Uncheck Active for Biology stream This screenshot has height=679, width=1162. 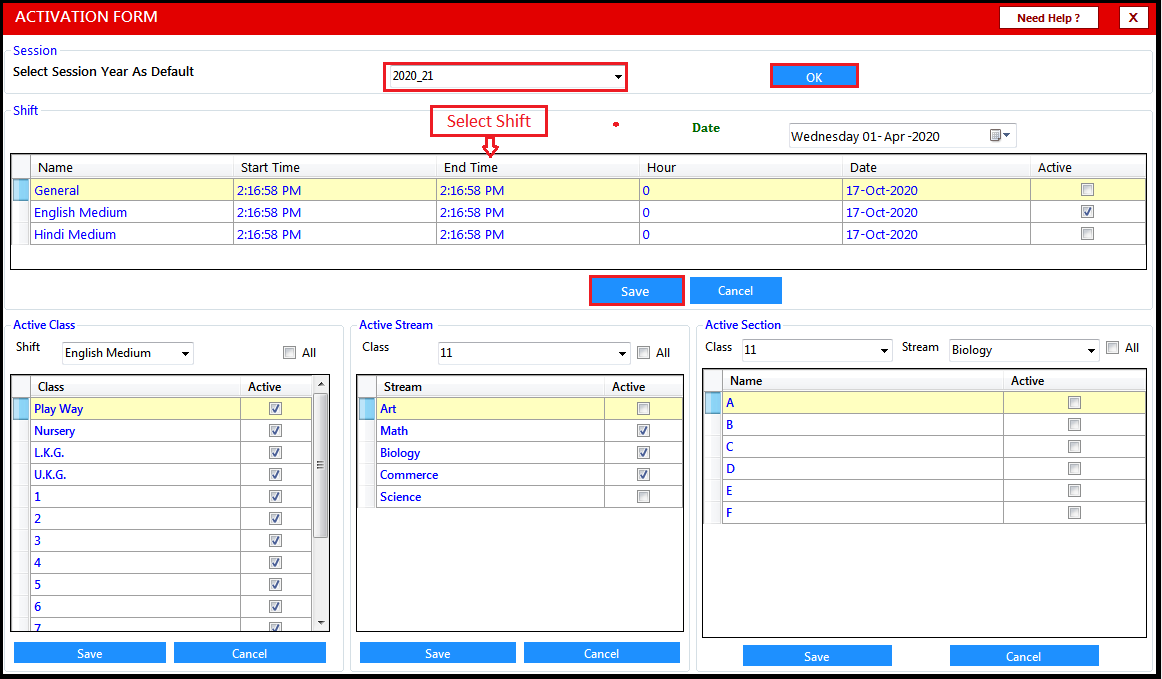pos(643,452)
